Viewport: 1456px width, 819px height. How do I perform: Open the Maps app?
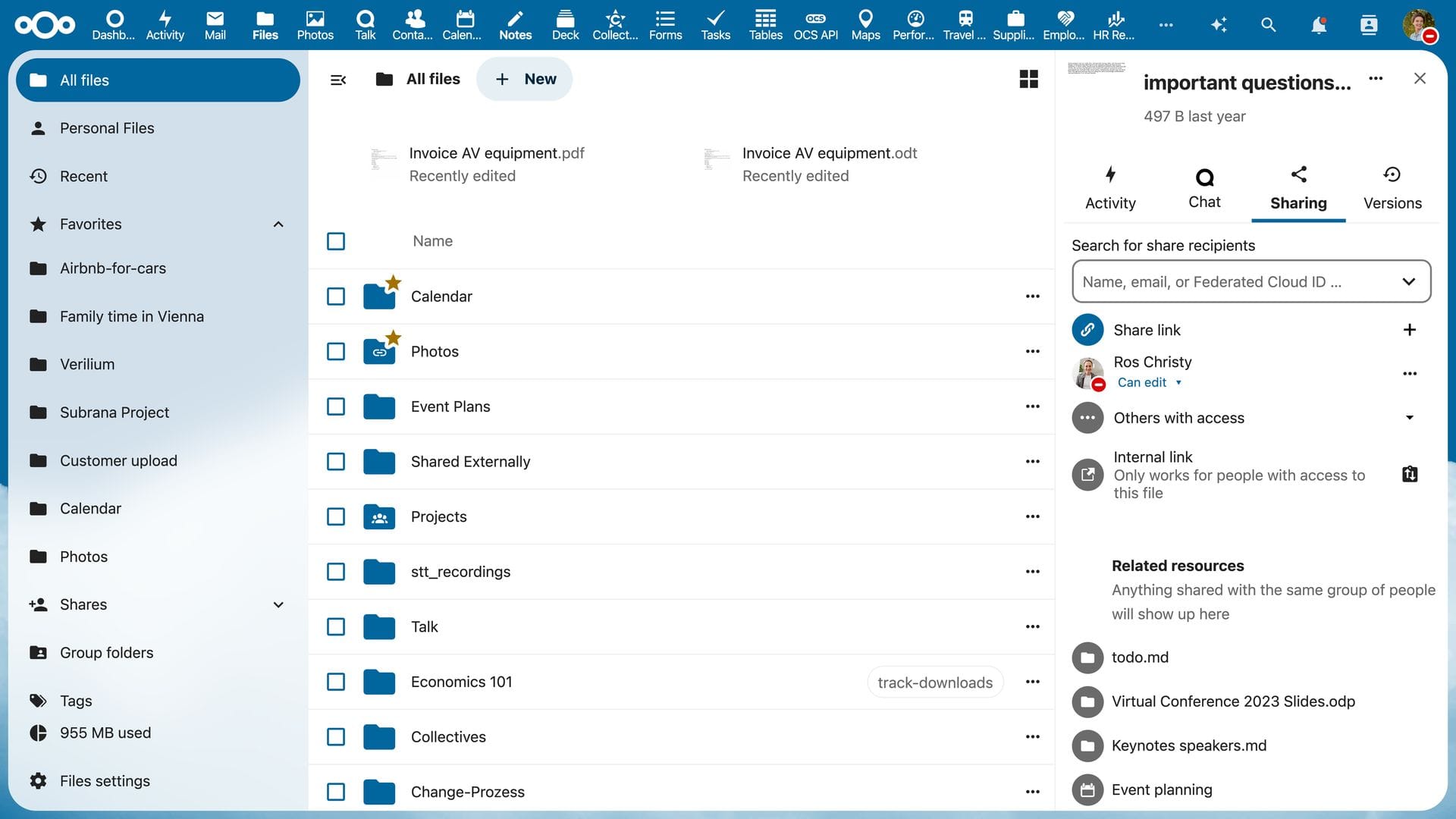864,25
